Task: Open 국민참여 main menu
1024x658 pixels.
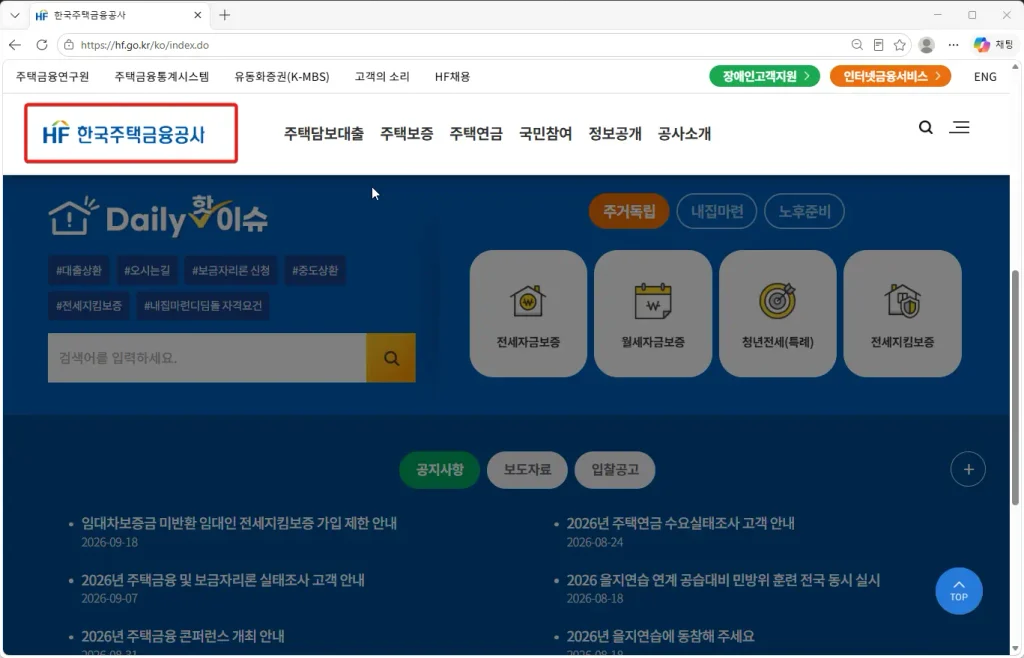Action: (x=545, y=133)
